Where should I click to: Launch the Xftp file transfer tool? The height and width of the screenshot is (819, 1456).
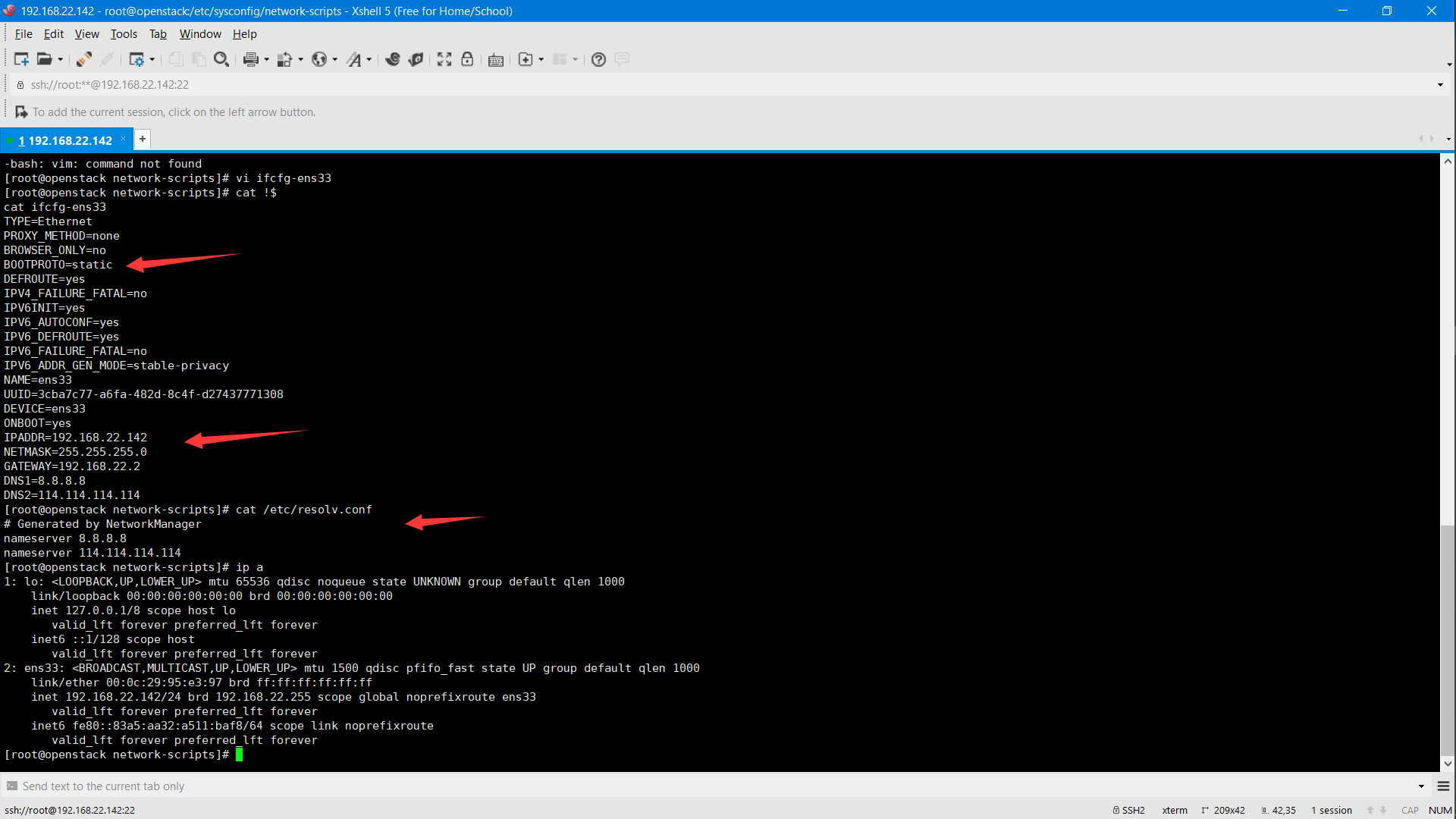[x=416, y=59]
